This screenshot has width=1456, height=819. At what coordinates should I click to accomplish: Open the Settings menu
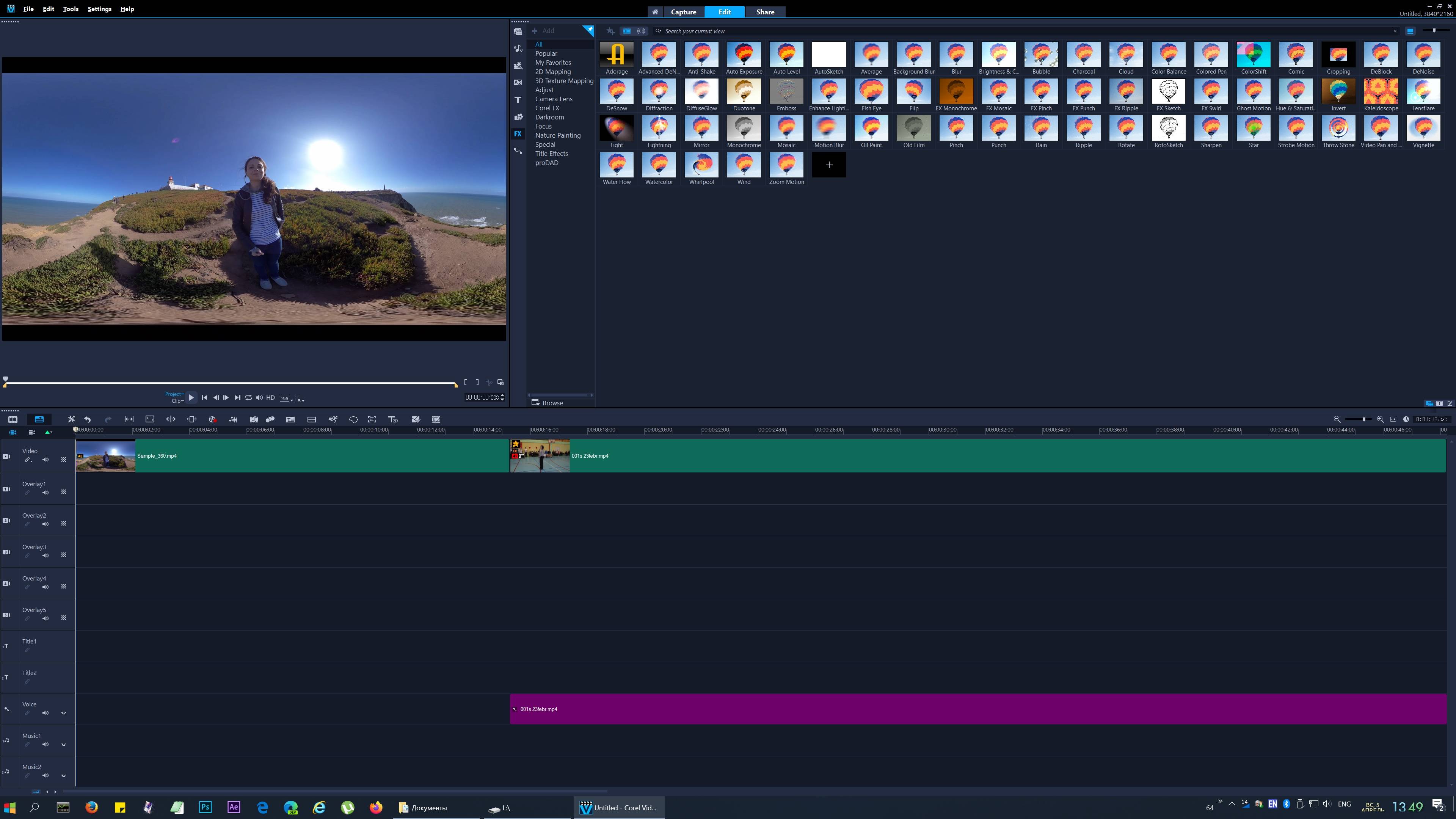[x=99, y=9]
